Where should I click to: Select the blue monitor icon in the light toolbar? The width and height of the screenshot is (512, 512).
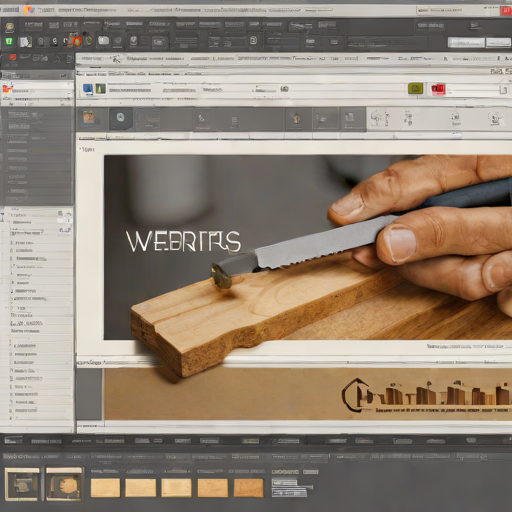(88, 89)
